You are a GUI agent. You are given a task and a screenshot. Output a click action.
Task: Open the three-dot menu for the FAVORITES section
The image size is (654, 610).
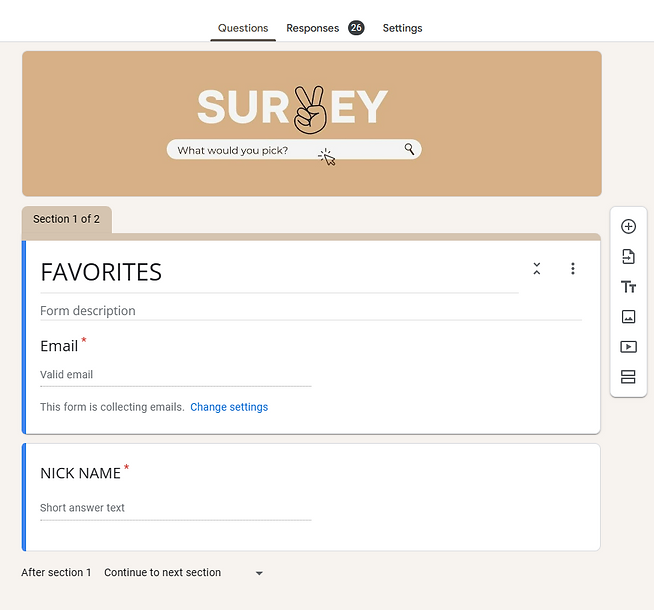pyautogui.click(x=573, y=269)
